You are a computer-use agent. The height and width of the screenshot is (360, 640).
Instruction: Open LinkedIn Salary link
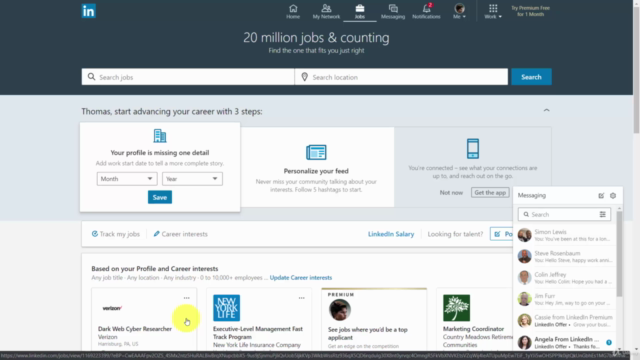point(391,234)
